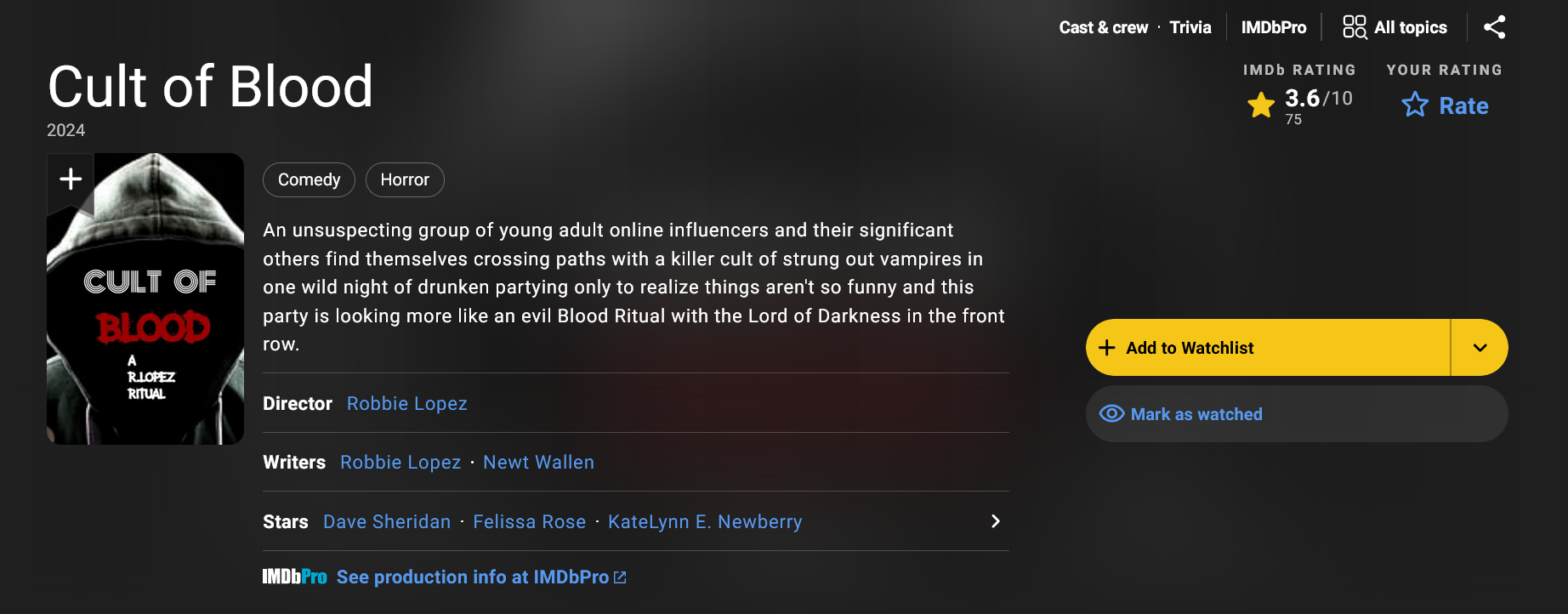
Task: Click the blue outline Rate star
Action: [1415, 105]
